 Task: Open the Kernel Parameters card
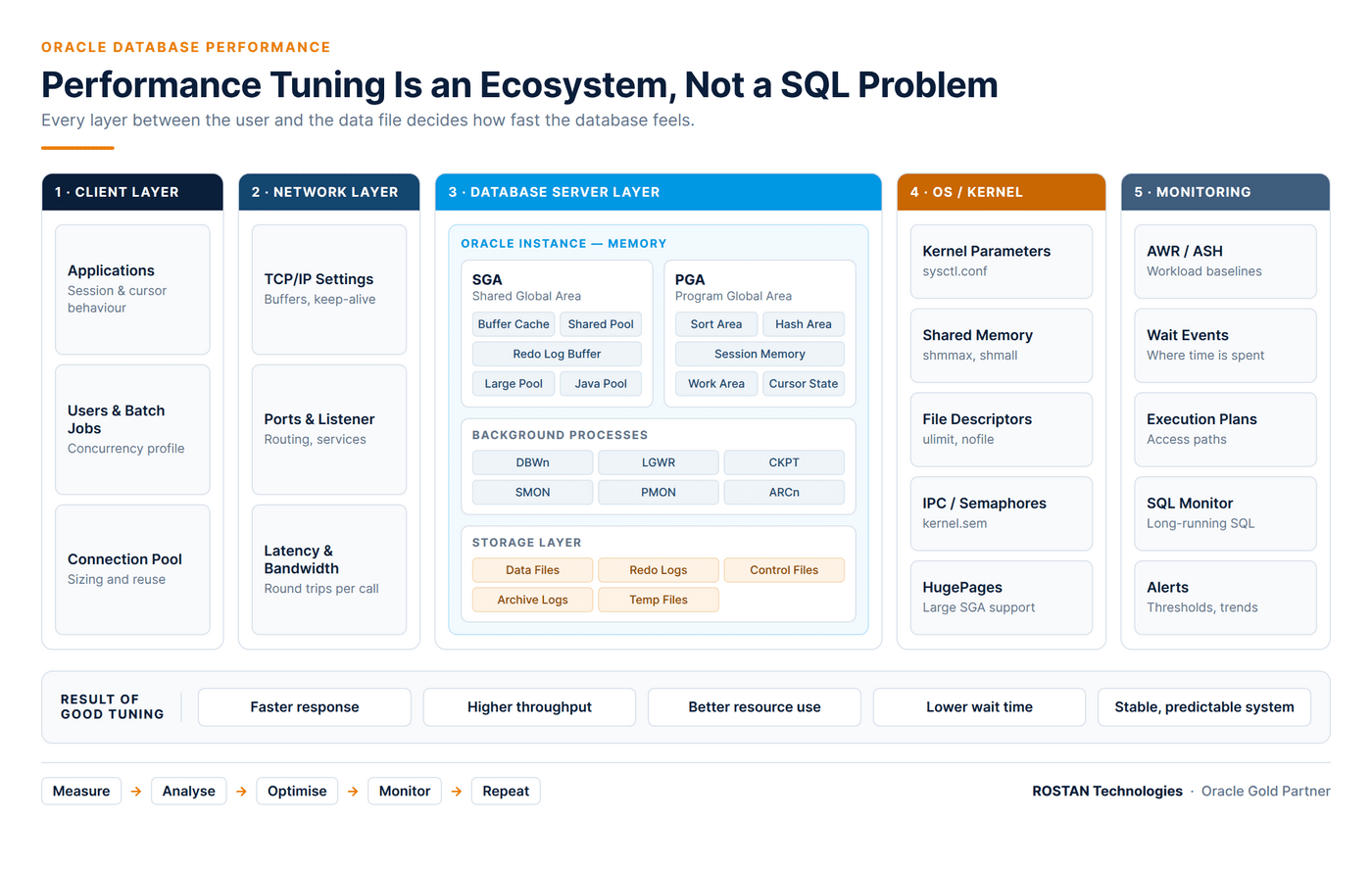1002,262
